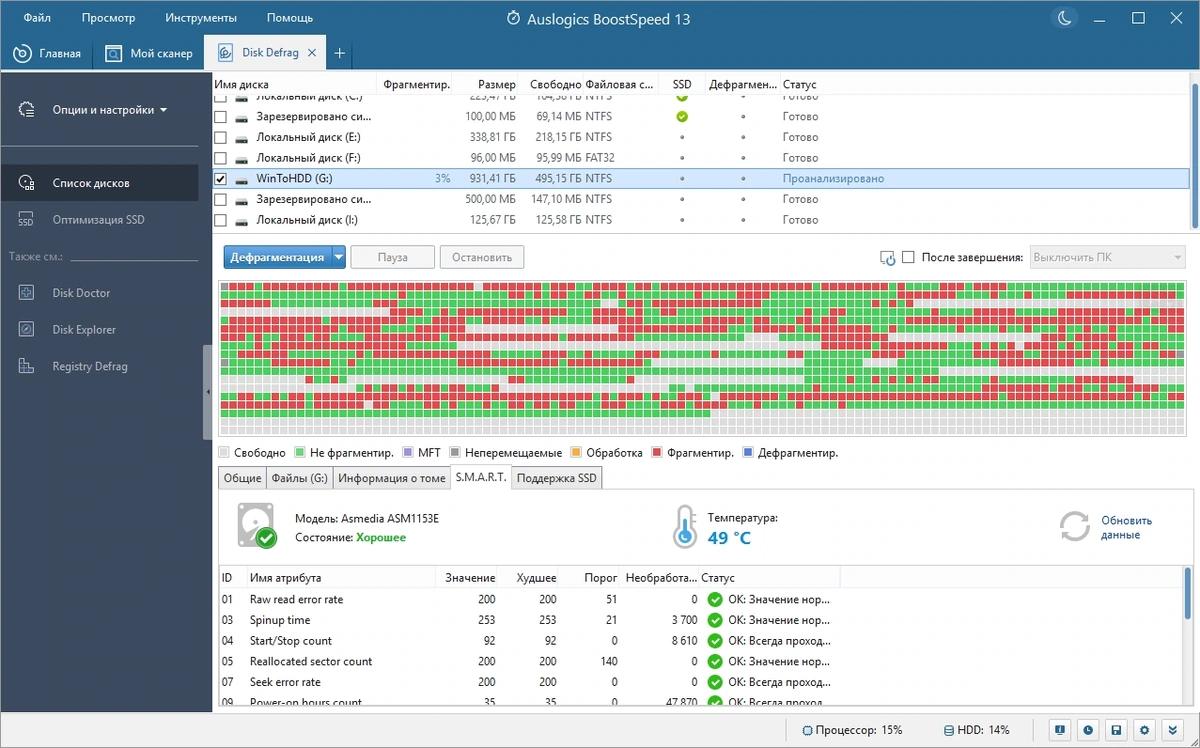
Task: Click the purple MFT legend swatch
Action: pyautogui.click(x=407, y=453)
